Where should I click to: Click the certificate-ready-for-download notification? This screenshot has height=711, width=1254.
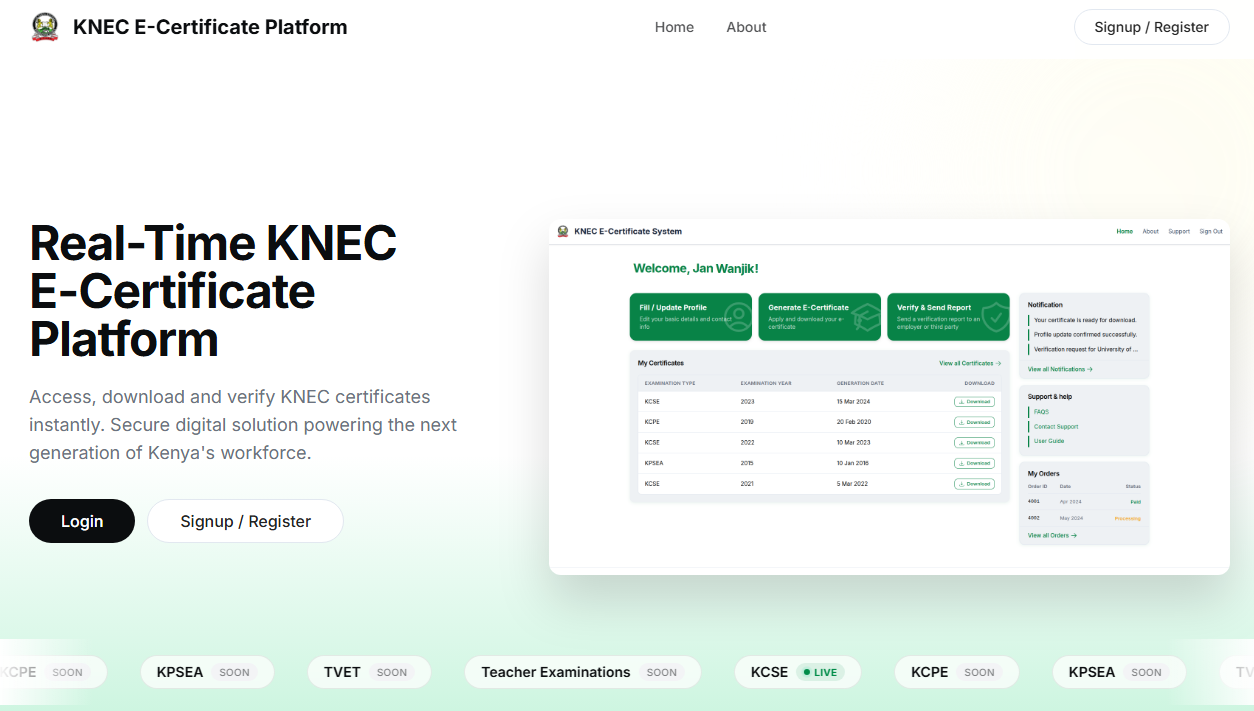(x=1085, y=320)
